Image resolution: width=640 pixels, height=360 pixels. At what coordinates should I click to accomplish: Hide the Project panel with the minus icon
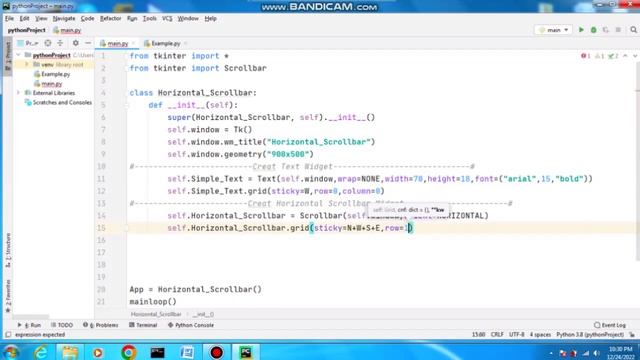coord(88,43)
